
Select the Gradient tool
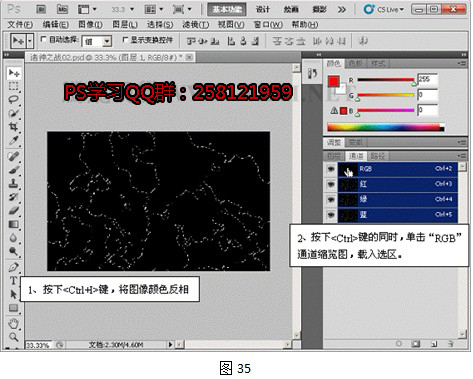click(x=14, y=224)
